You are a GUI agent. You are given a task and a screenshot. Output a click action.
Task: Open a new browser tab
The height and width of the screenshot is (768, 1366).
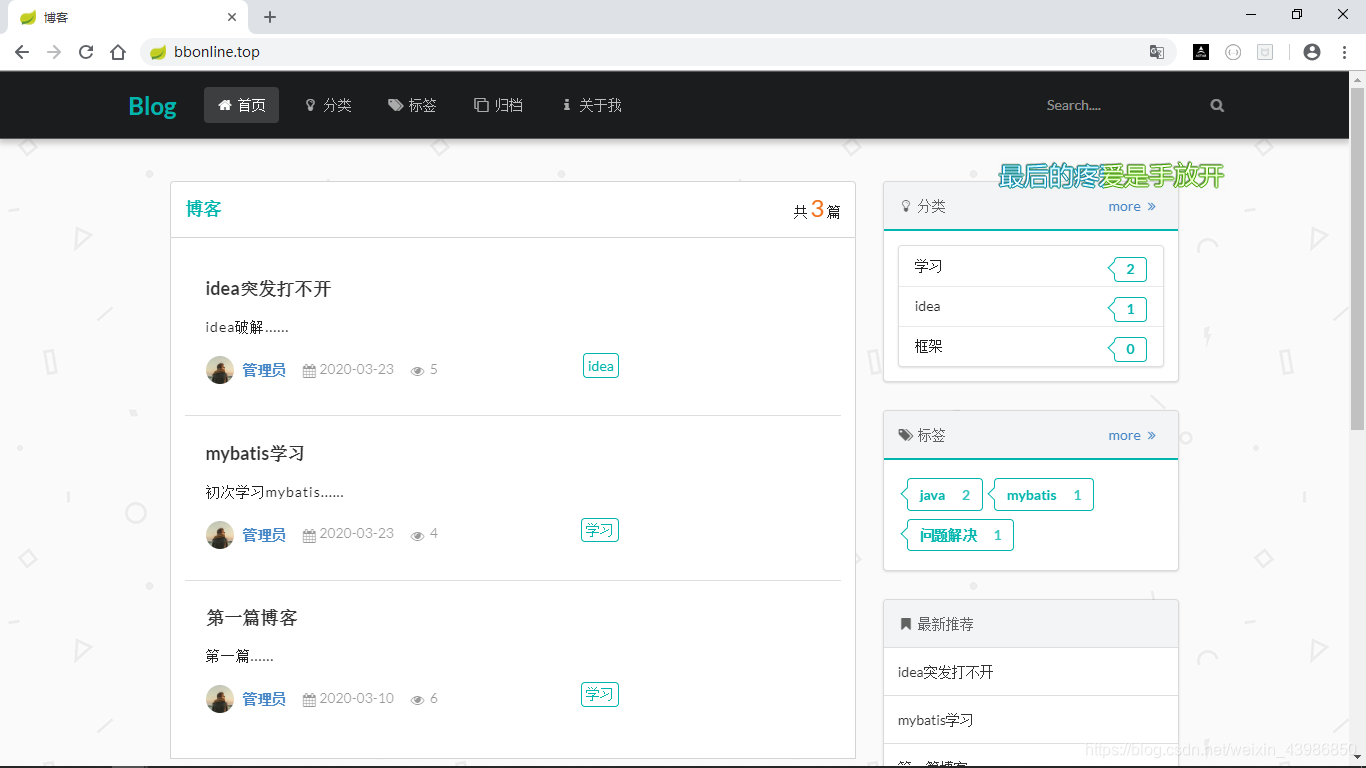[270, 17]
